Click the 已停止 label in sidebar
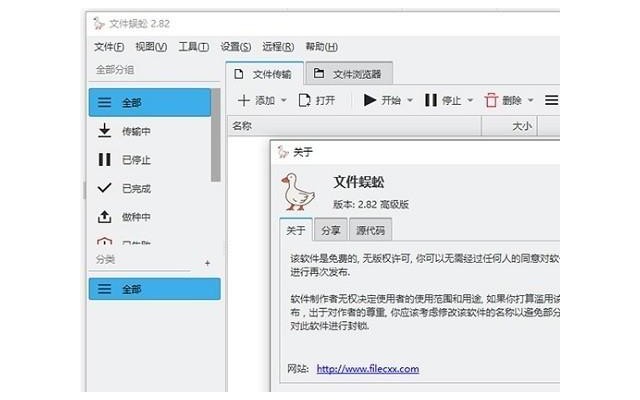This screenshot has width=640, height=400. tap(136, 160)
